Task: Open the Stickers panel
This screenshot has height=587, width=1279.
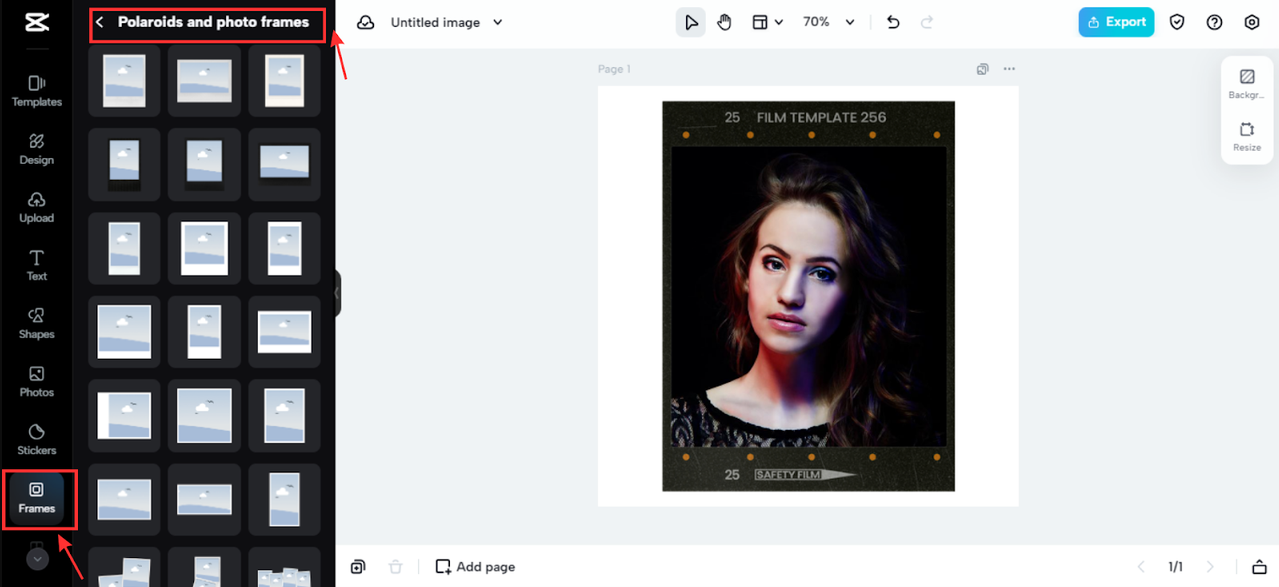Action: [36, 439]
